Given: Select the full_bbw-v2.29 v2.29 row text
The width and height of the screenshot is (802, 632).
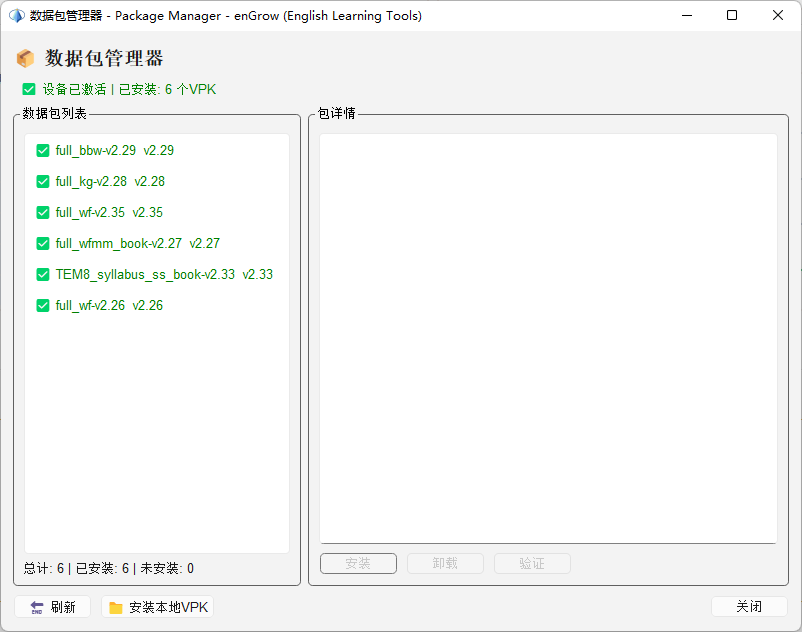Looking at the screenshot, I should (115, 150).
